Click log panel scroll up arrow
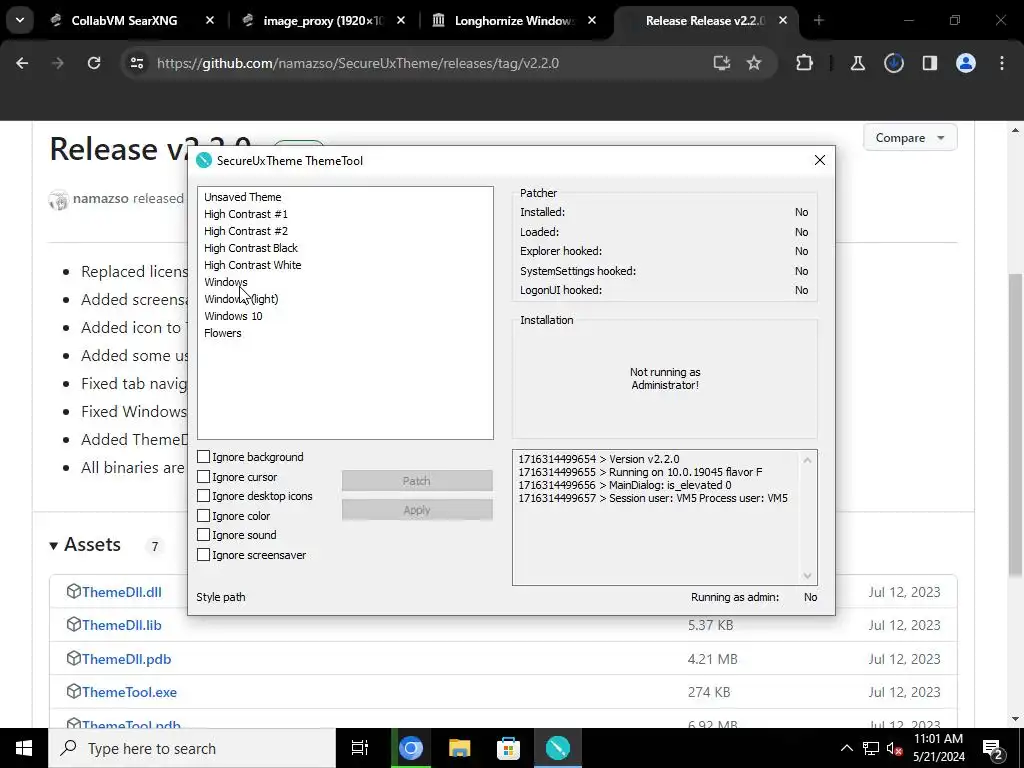 coord(807,460)
